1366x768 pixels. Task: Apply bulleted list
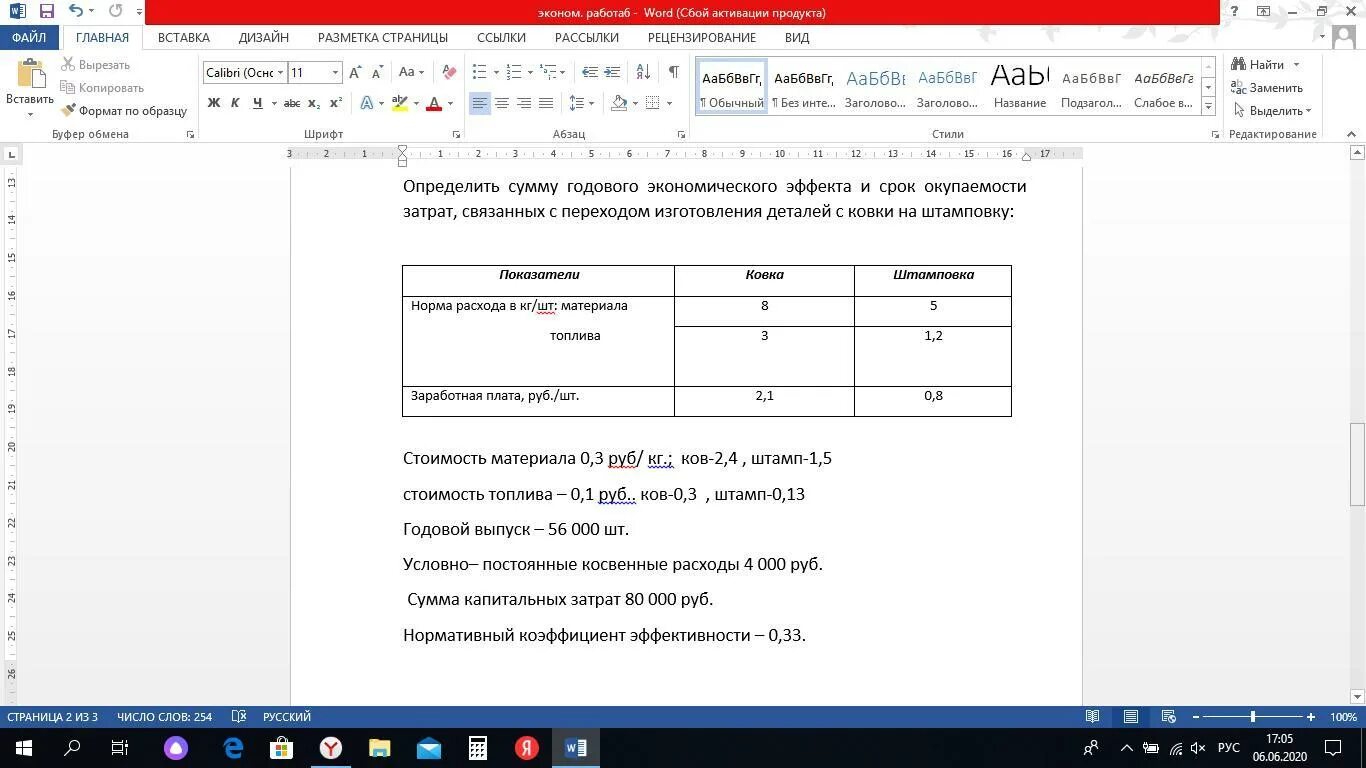[479, 73]
